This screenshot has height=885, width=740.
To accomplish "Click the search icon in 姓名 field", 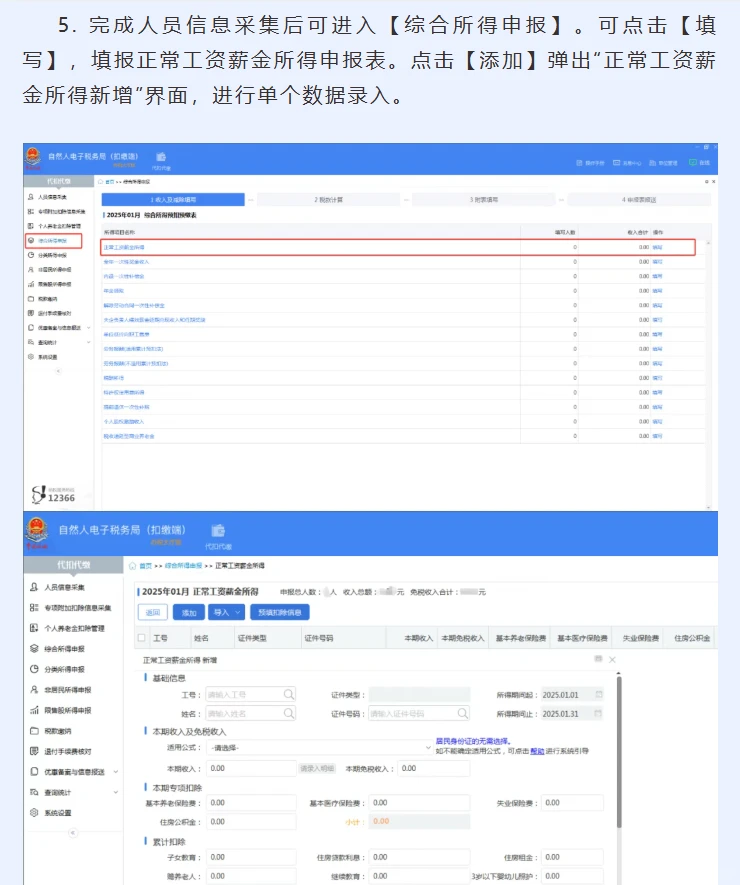I will [x=288, y=713].
